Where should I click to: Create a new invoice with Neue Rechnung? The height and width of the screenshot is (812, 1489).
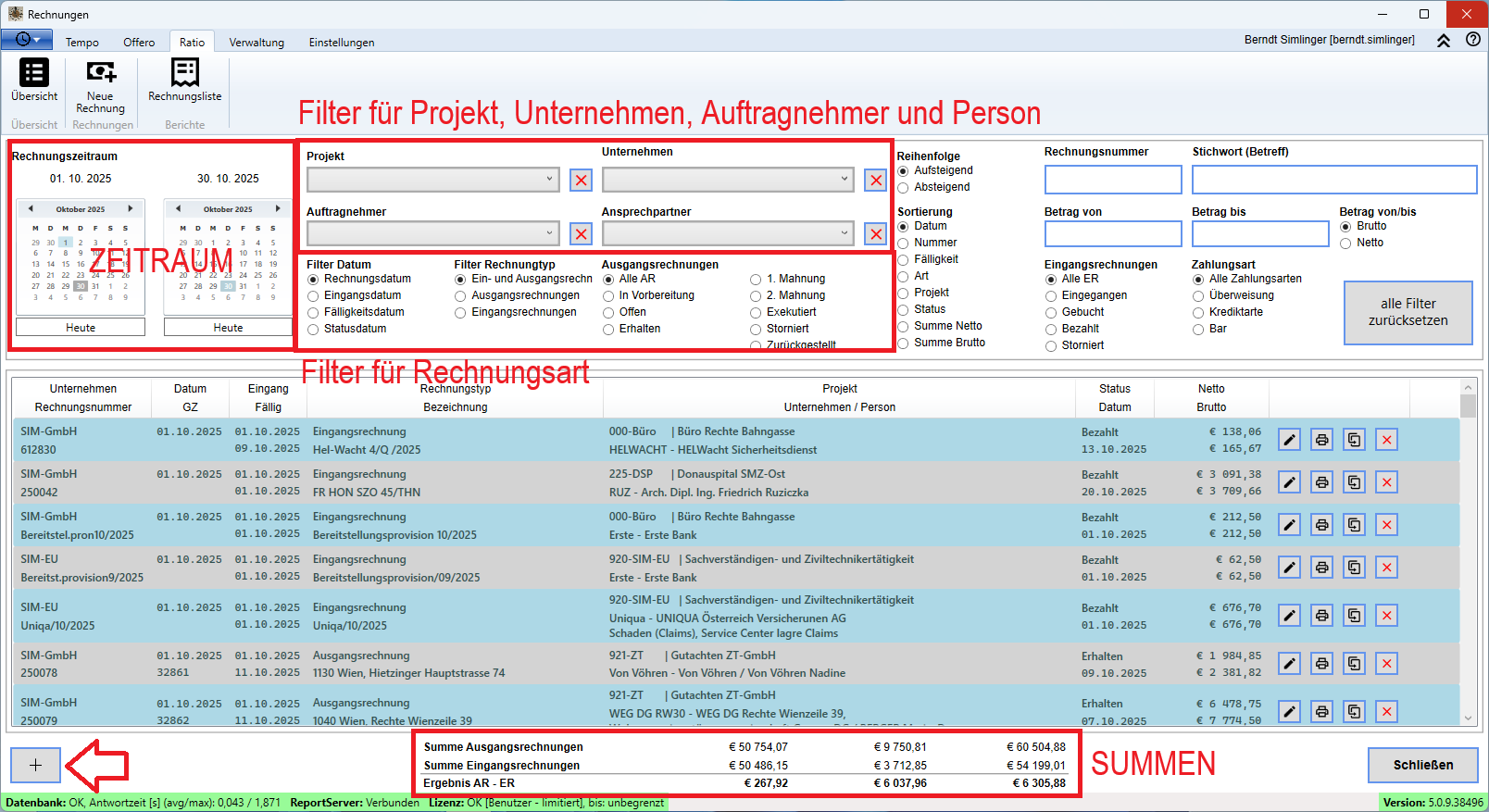100,71
